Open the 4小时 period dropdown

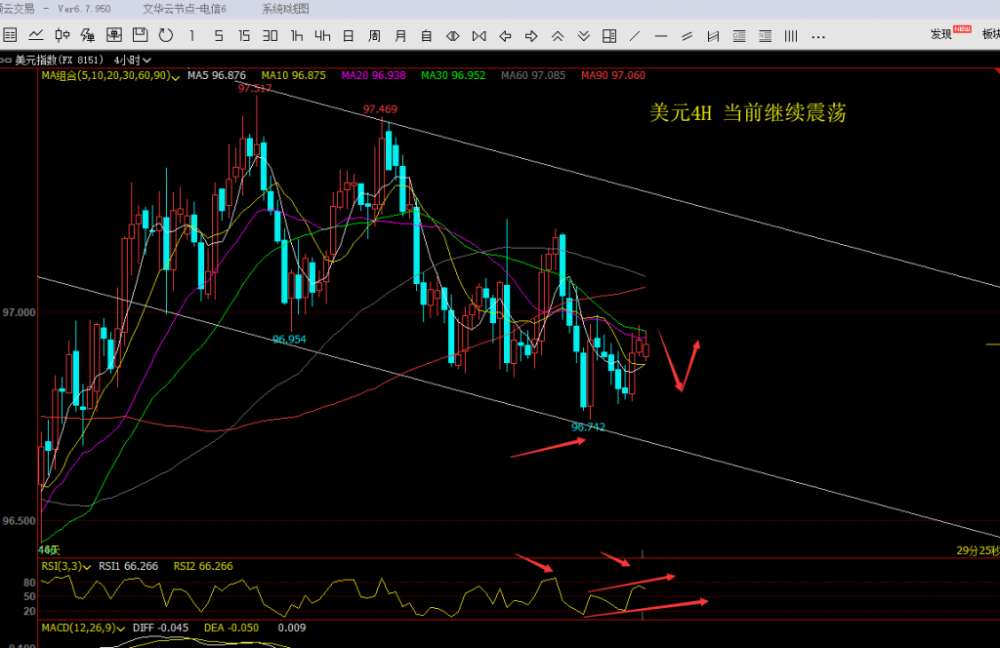click(133, 60)
